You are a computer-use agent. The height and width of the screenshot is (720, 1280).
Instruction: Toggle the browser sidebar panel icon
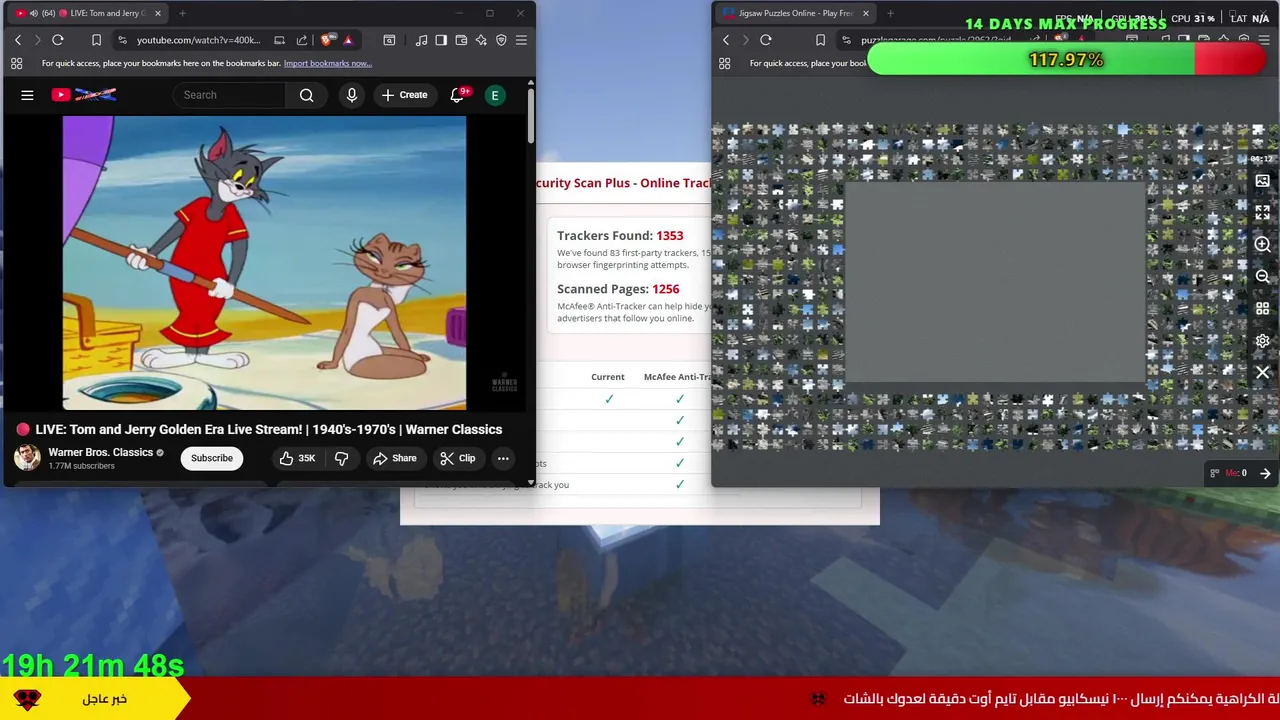tap(441, 40)
